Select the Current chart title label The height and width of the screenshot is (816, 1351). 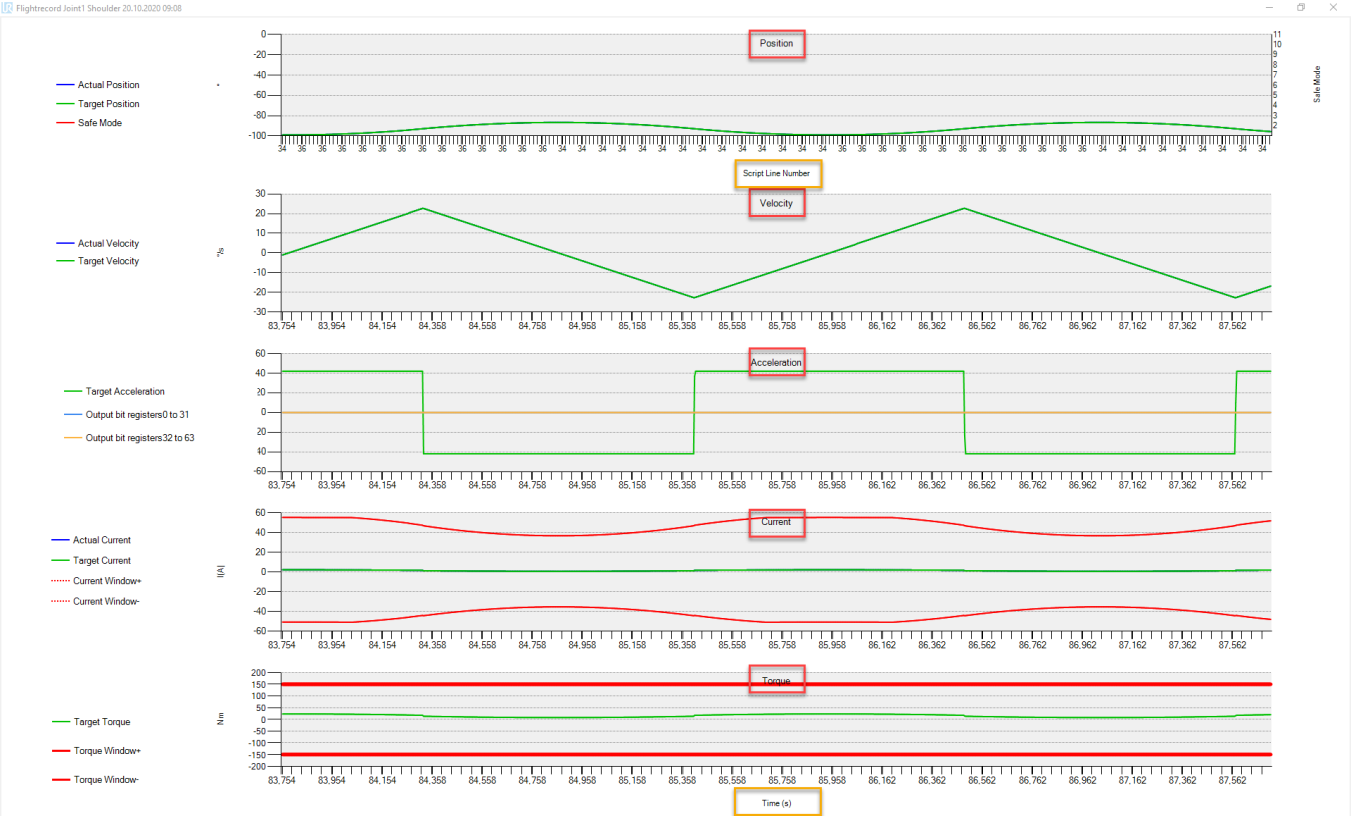pyautogui.click(x=777, y=522)
